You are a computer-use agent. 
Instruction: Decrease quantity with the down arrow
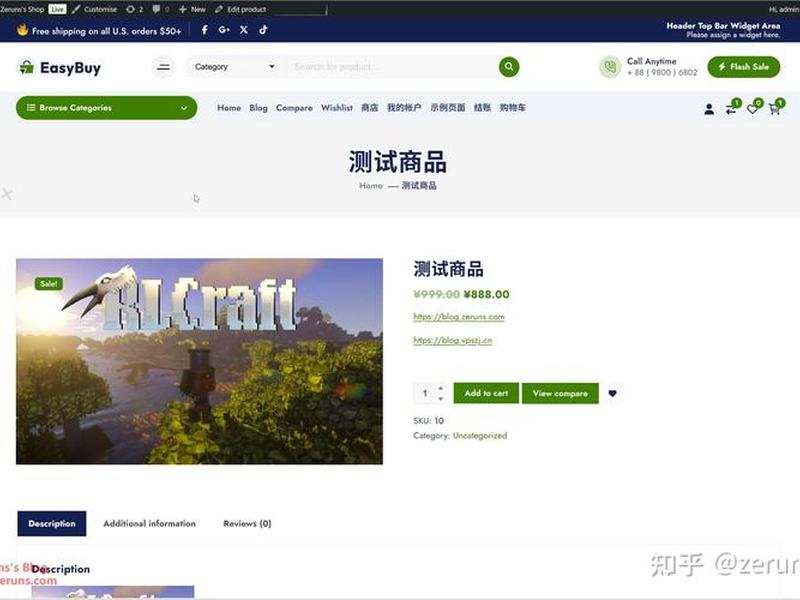pos(441,398)
